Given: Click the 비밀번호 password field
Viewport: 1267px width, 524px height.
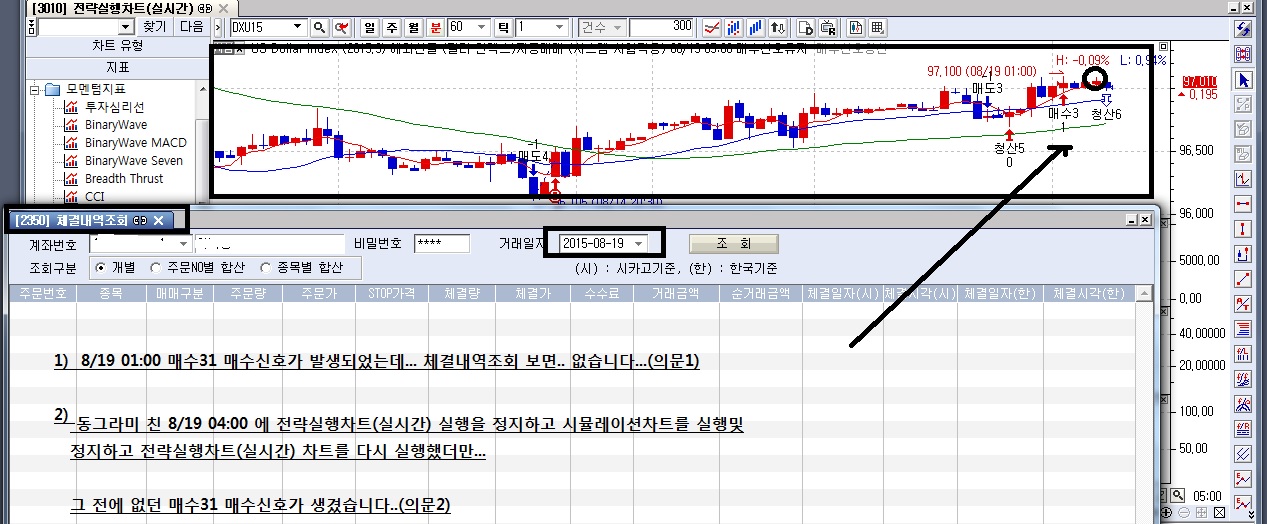Looking at the screenshot, I should (441, 243).
